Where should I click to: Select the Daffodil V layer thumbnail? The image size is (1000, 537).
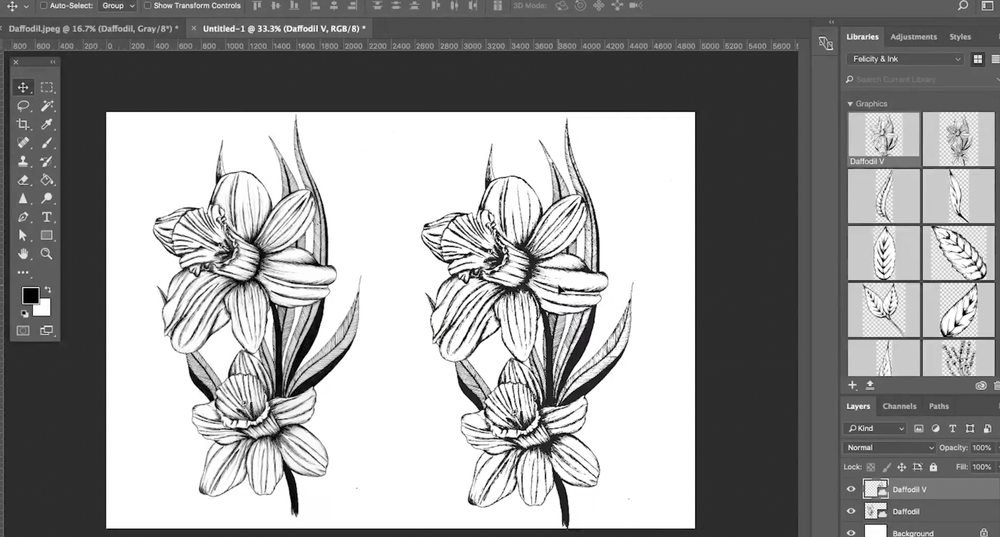(875, 489)
